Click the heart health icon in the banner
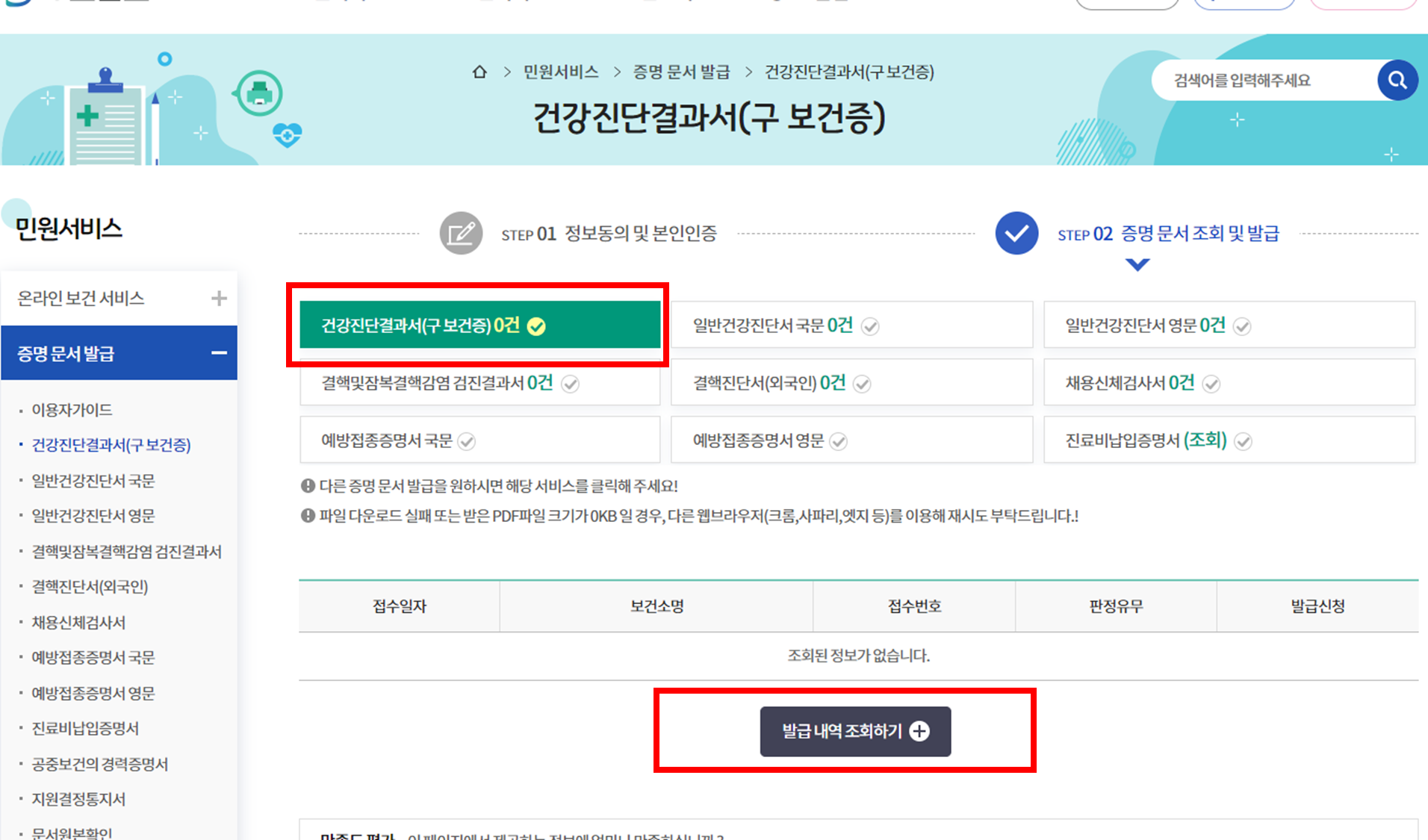This screenshot has height=840, width=1428. coord(286,134)
